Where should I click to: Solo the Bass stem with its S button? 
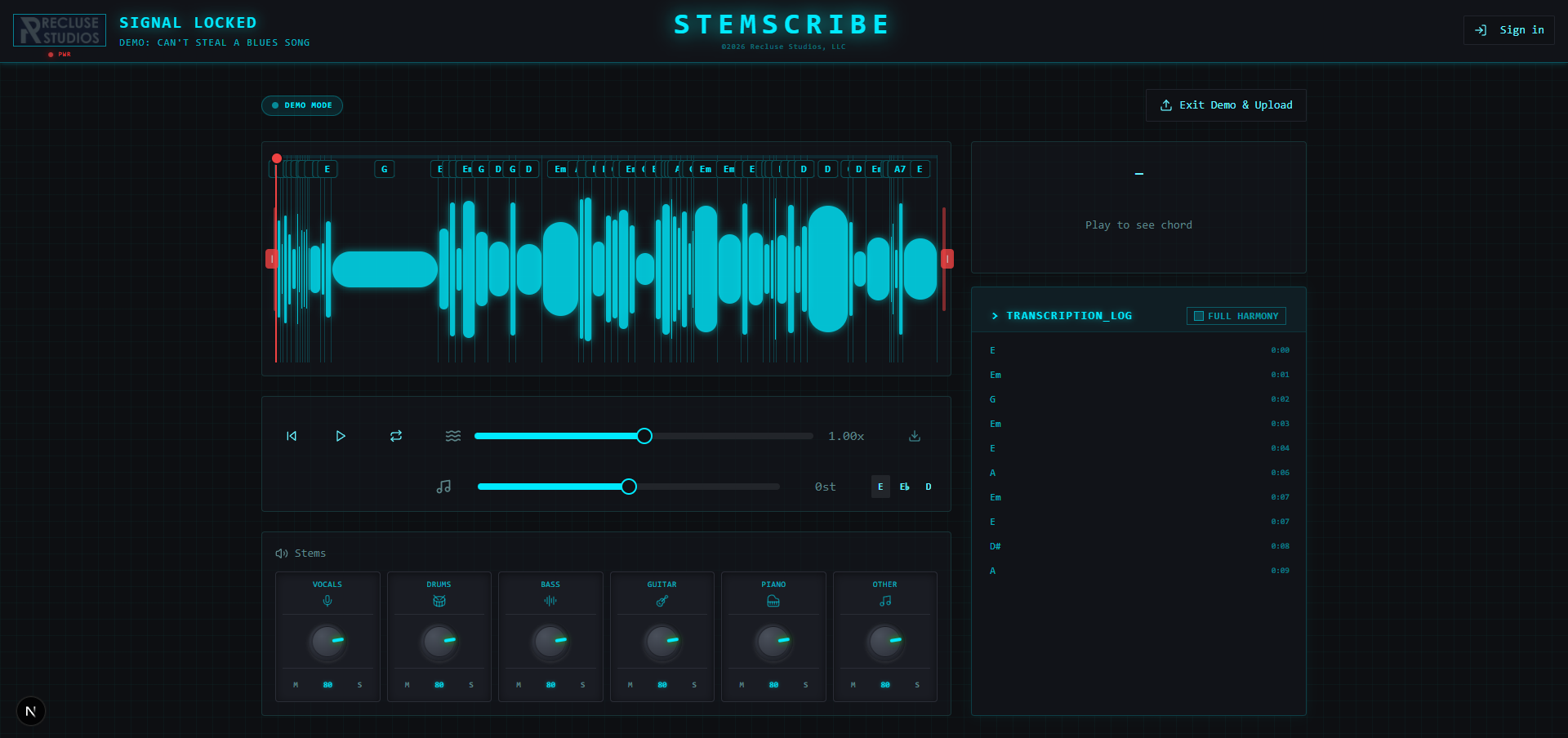tap(581, 685)
